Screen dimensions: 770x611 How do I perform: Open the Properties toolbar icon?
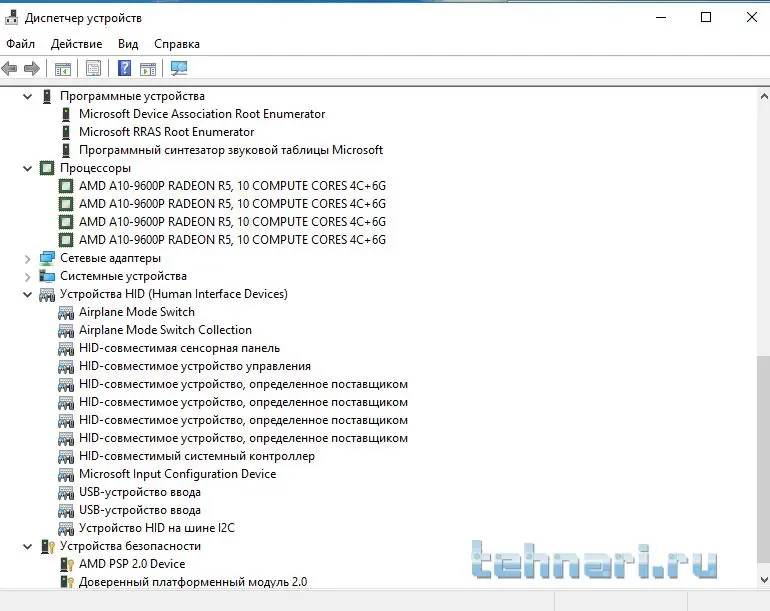(x=93, y=68)
